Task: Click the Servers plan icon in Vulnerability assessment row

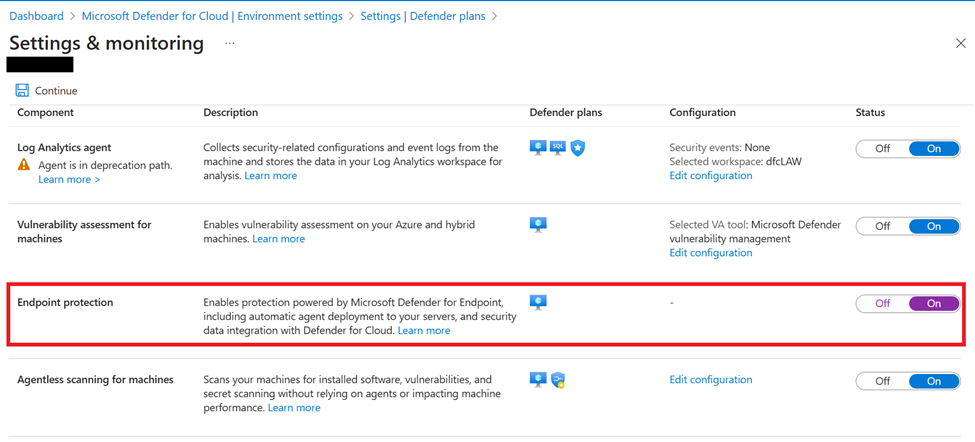Action: 538,225
